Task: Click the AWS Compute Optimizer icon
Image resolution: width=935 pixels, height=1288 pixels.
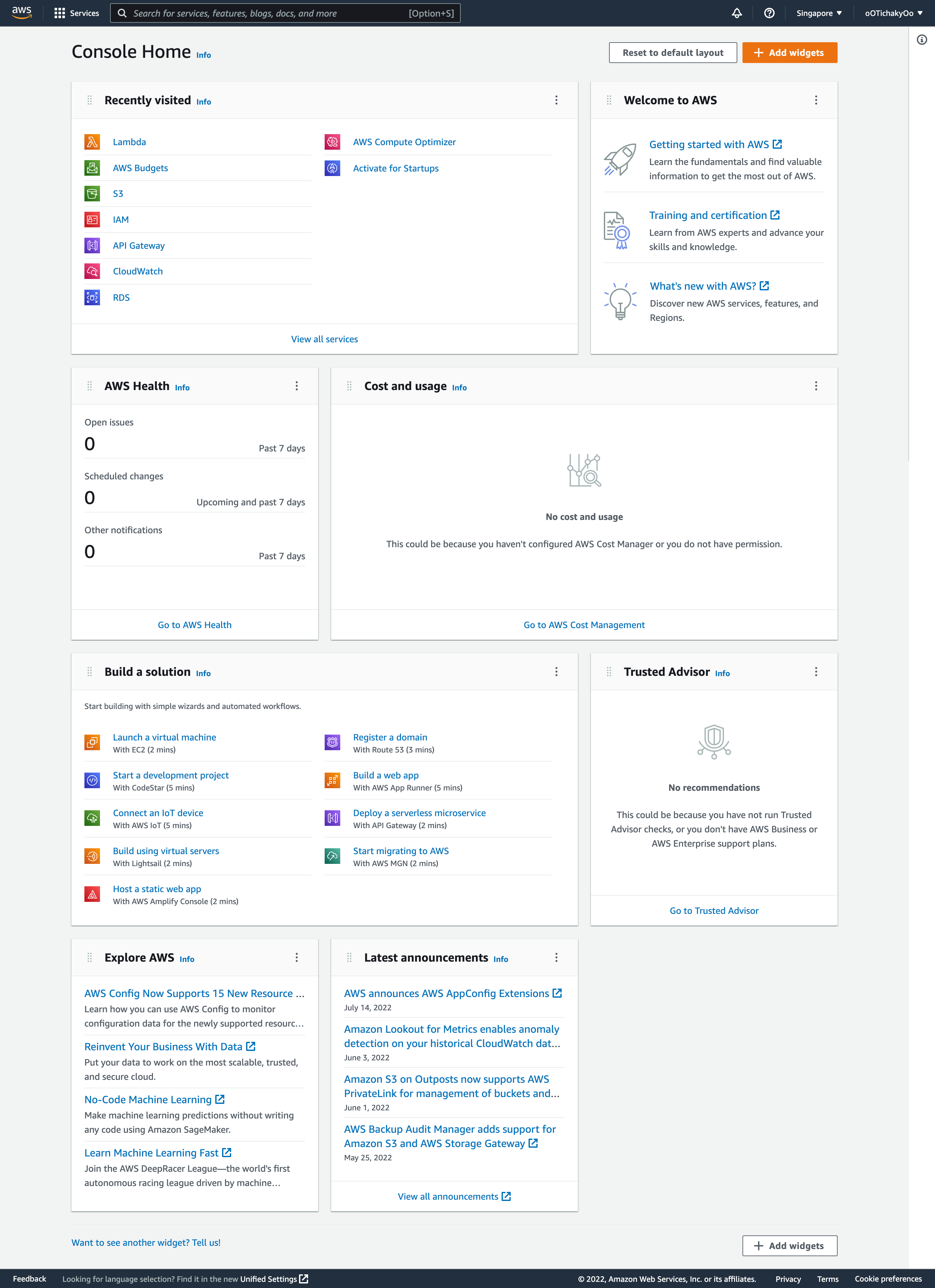Action: (332, 141)
